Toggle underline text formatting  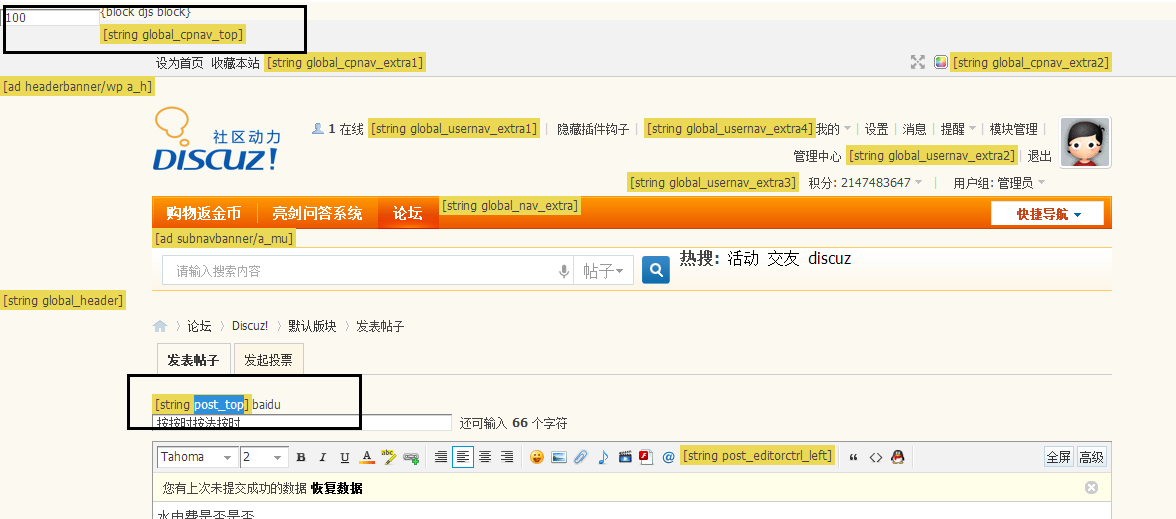click(x=345, y=458)
